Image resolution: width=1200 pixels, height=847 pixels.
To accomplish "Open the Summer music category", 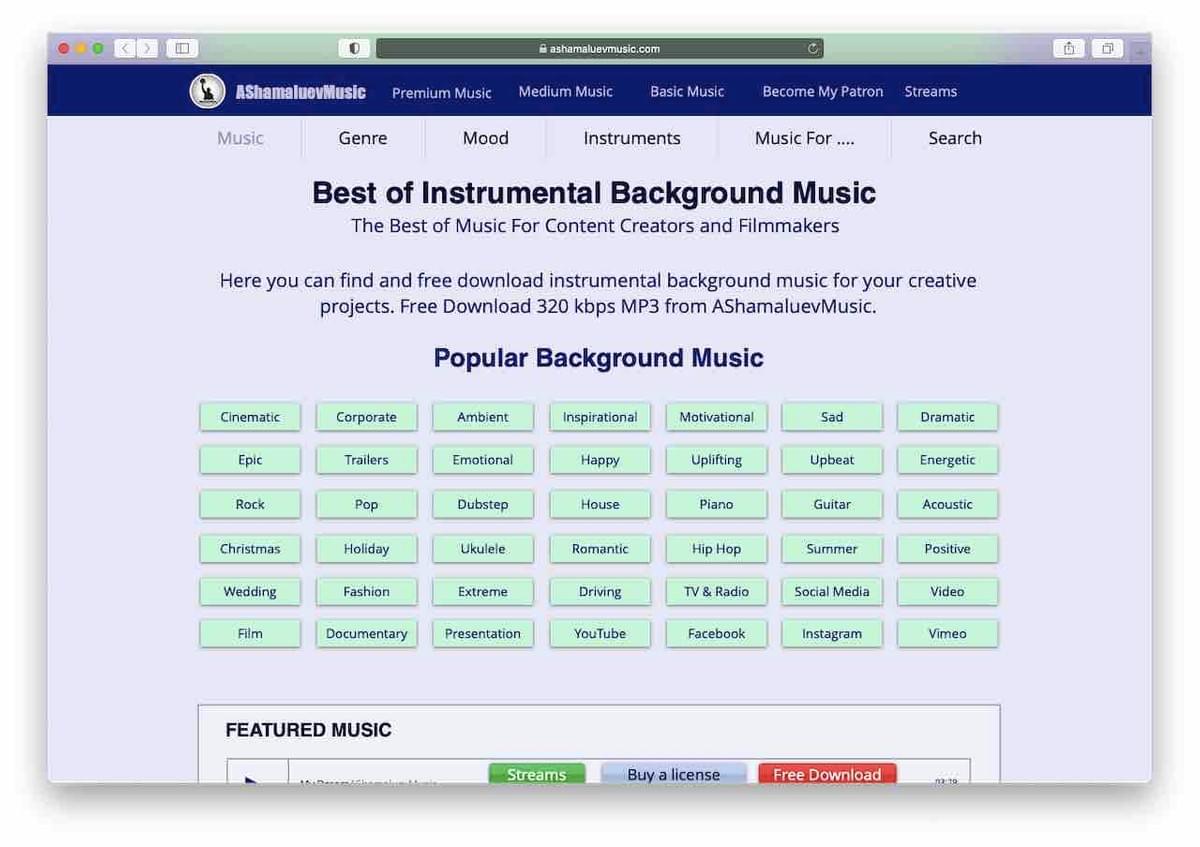I will (x=832, y=549).
